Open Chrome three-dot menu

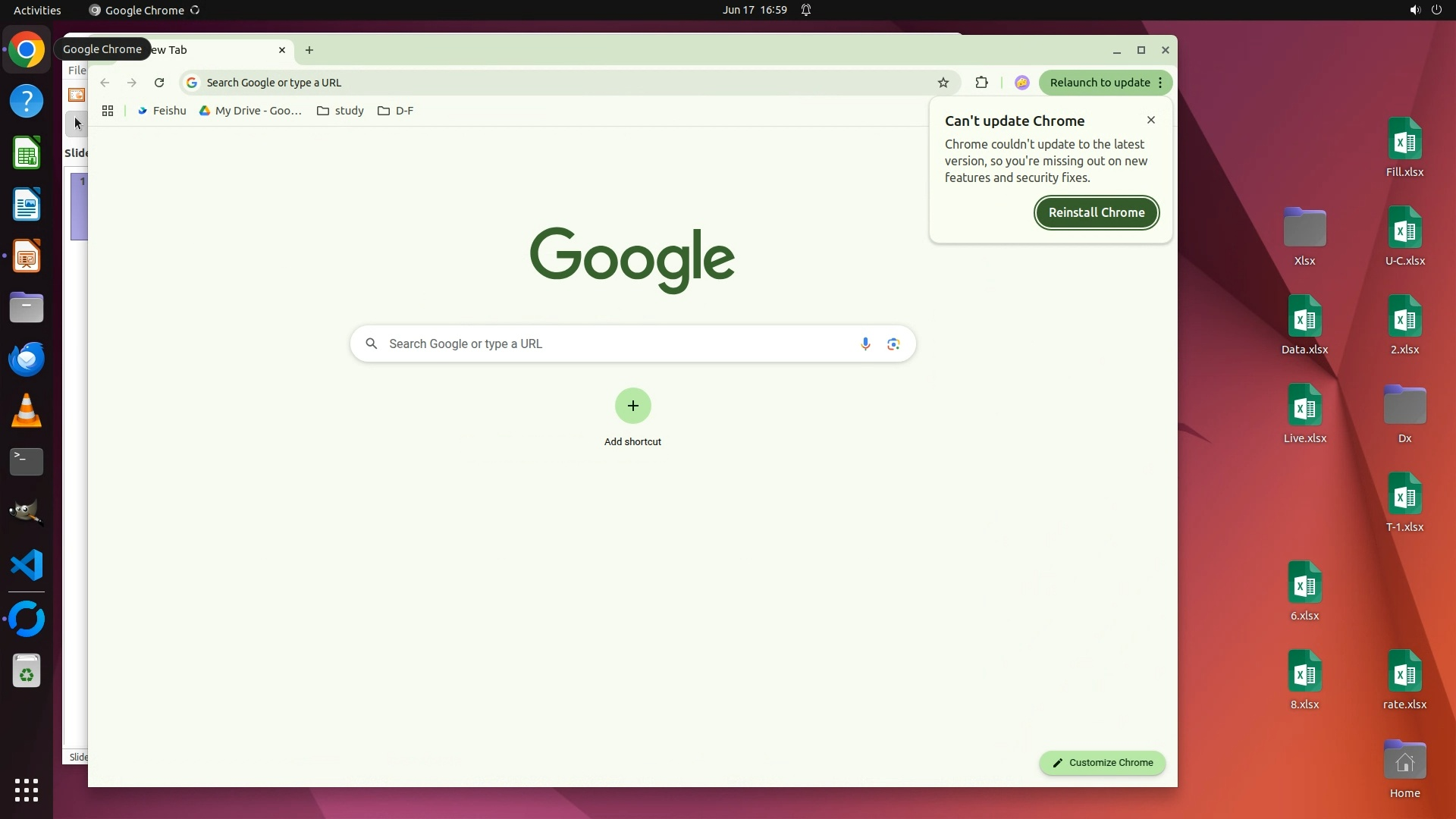[1160, 83]
